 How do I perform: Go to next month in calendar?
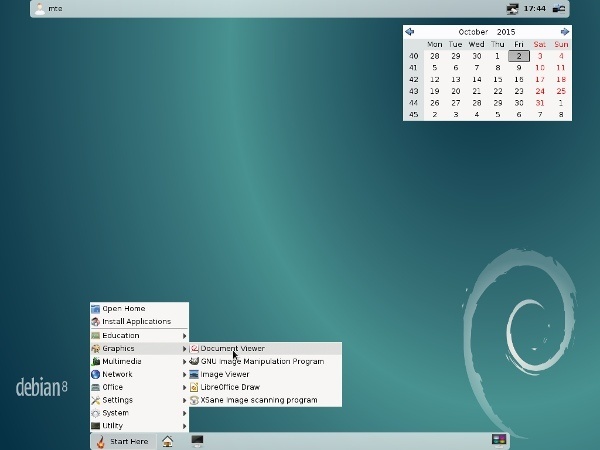click(x=565, y=32)
